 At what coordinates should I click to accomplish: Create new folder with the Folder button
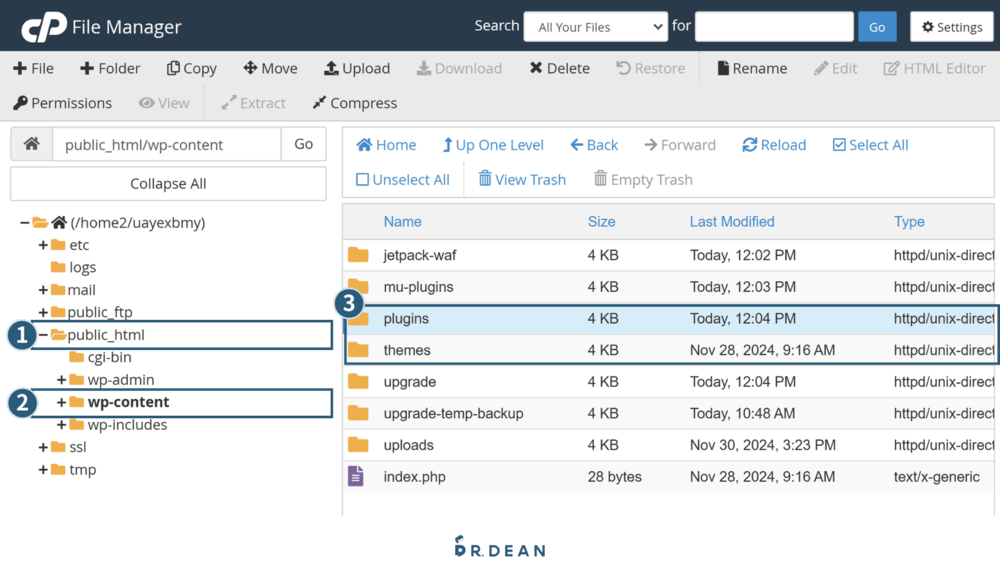coord(110,68)
